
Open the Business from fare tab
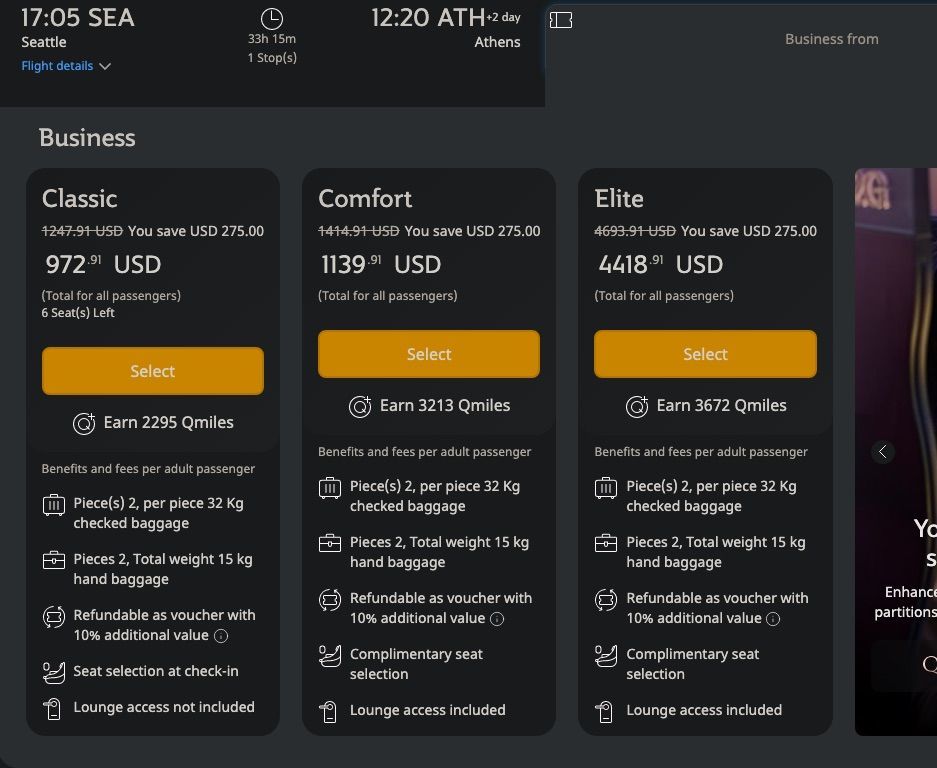831,39
